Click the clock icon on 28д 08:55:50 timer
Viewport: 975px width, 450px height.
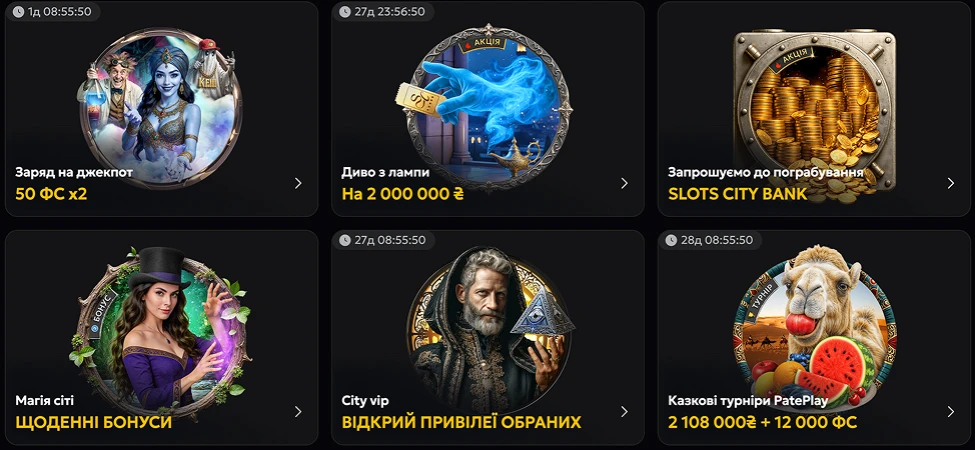671,240
